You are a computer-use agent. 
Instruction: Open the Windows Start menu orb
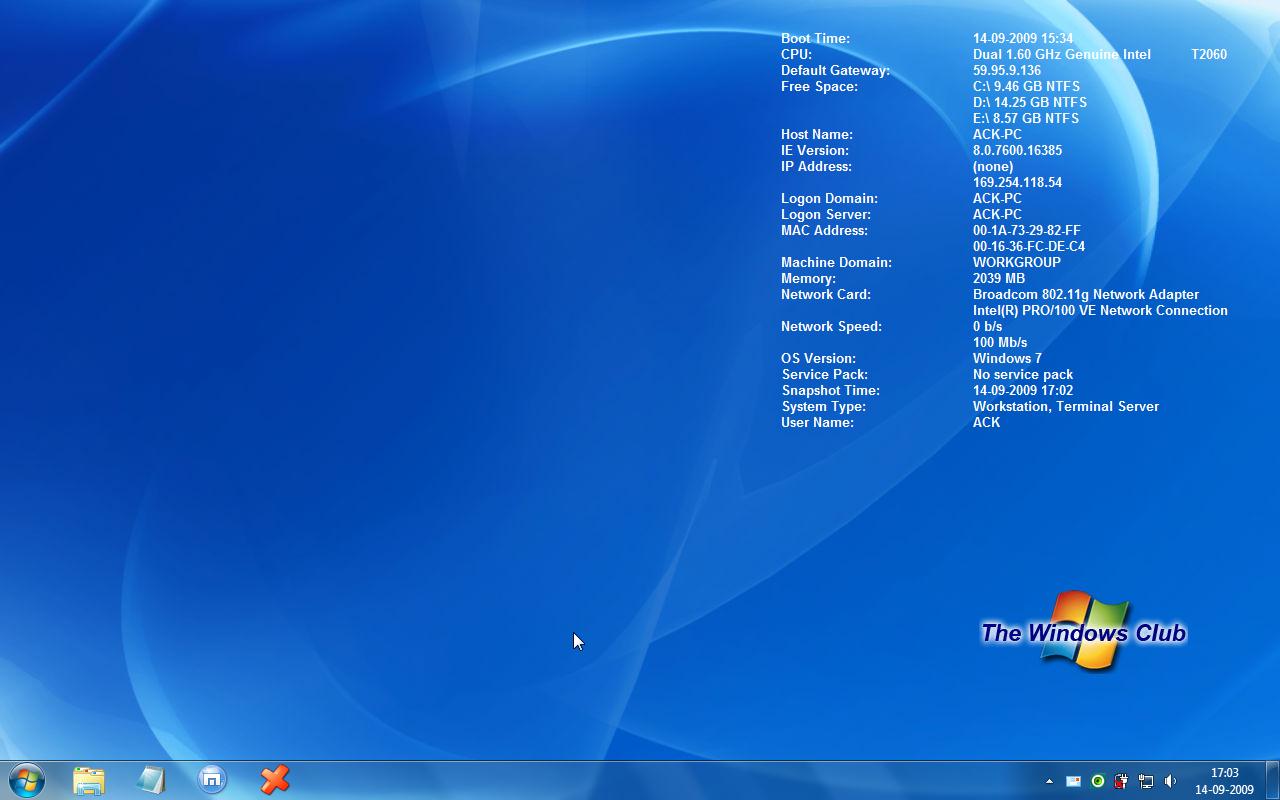click(x=27, y=780)
